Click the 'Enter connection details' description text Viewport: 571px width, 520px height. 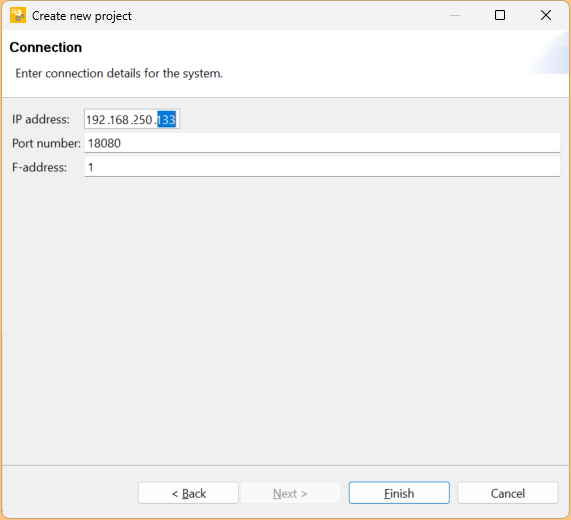point(119,74)
